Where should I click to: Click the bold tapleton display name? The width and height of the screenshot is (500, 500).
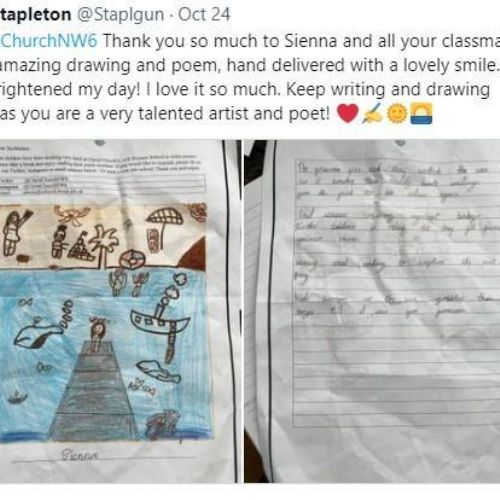pyautogui.click(x=36, y=15)
